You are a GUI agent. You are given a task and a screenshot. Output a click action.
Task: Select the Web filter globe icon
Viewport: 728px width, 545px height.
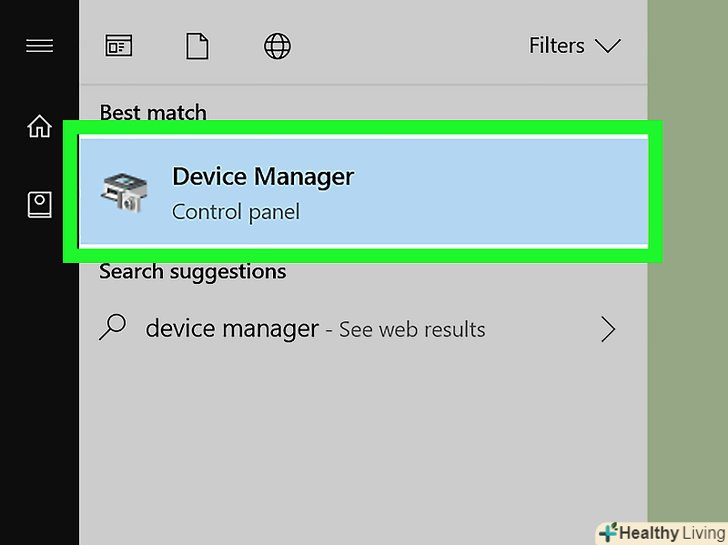click(277, 46)
